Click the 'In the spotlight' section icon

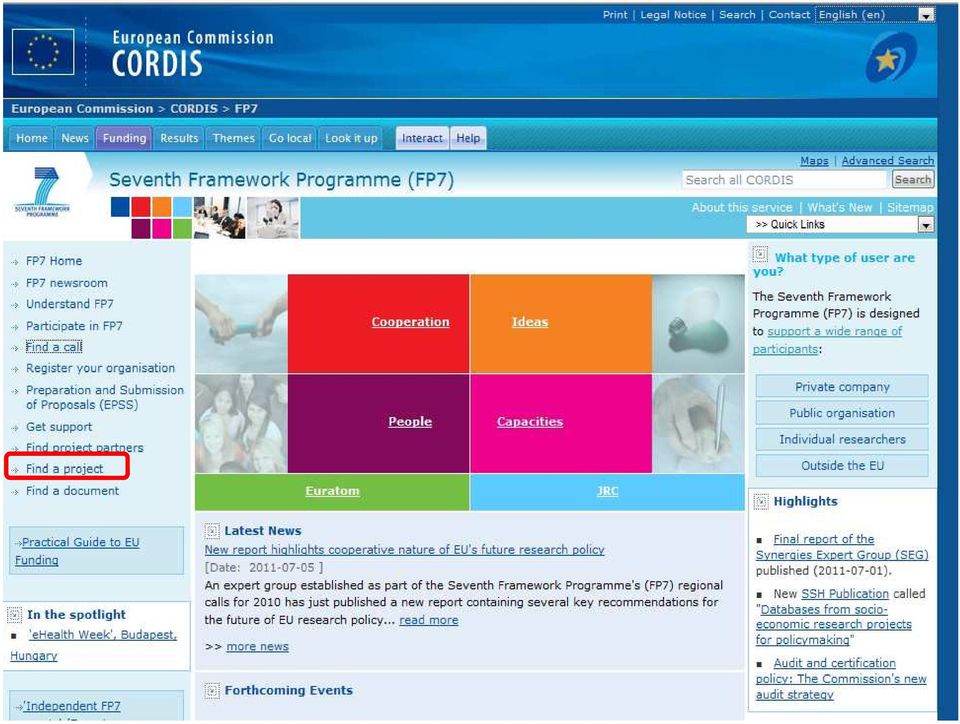tap(14, 614)
